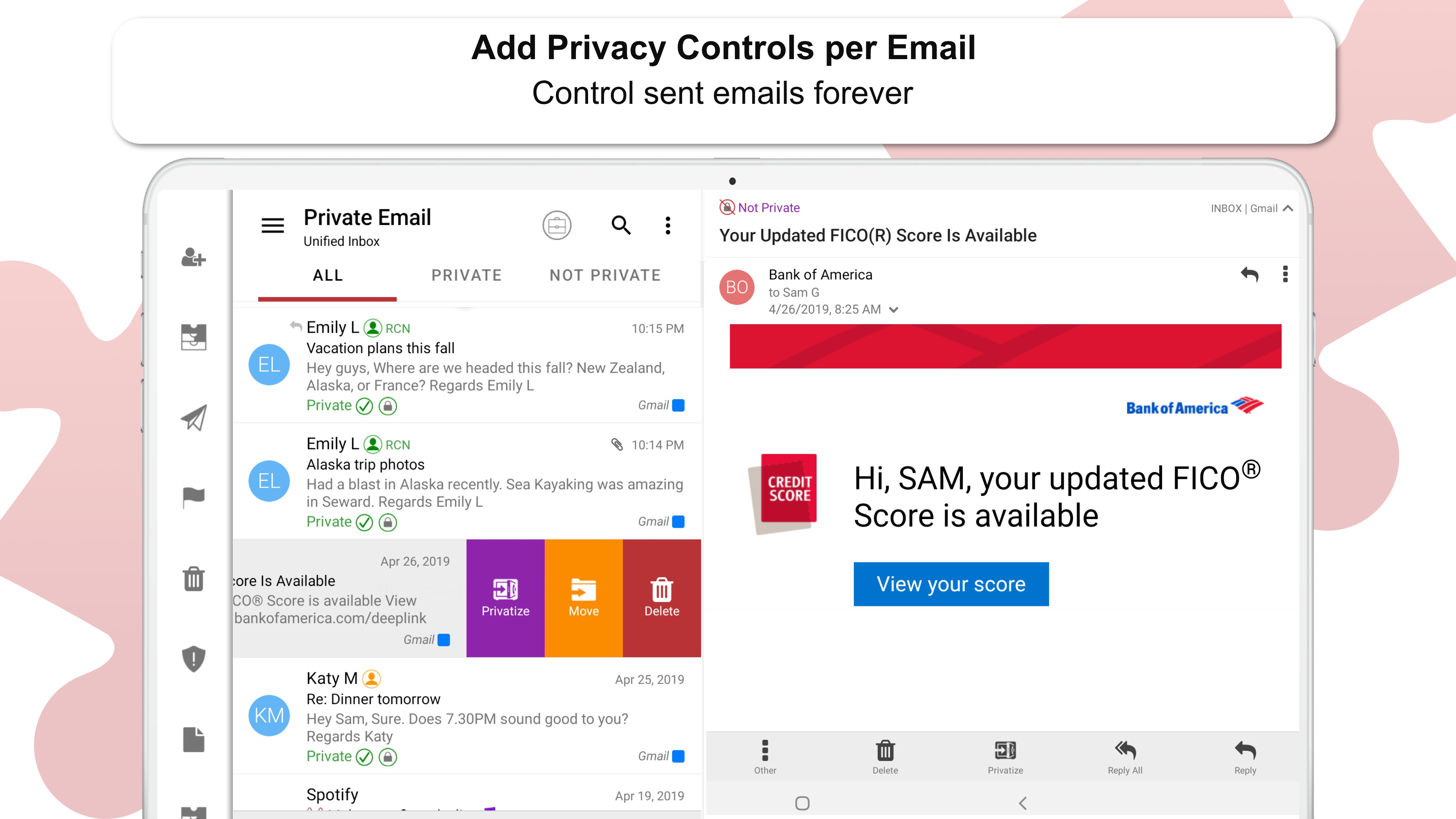The image size is (1456, 819).
Task: Click the EL avatar of Vacation plans email
Action: (x=269, y=364)
